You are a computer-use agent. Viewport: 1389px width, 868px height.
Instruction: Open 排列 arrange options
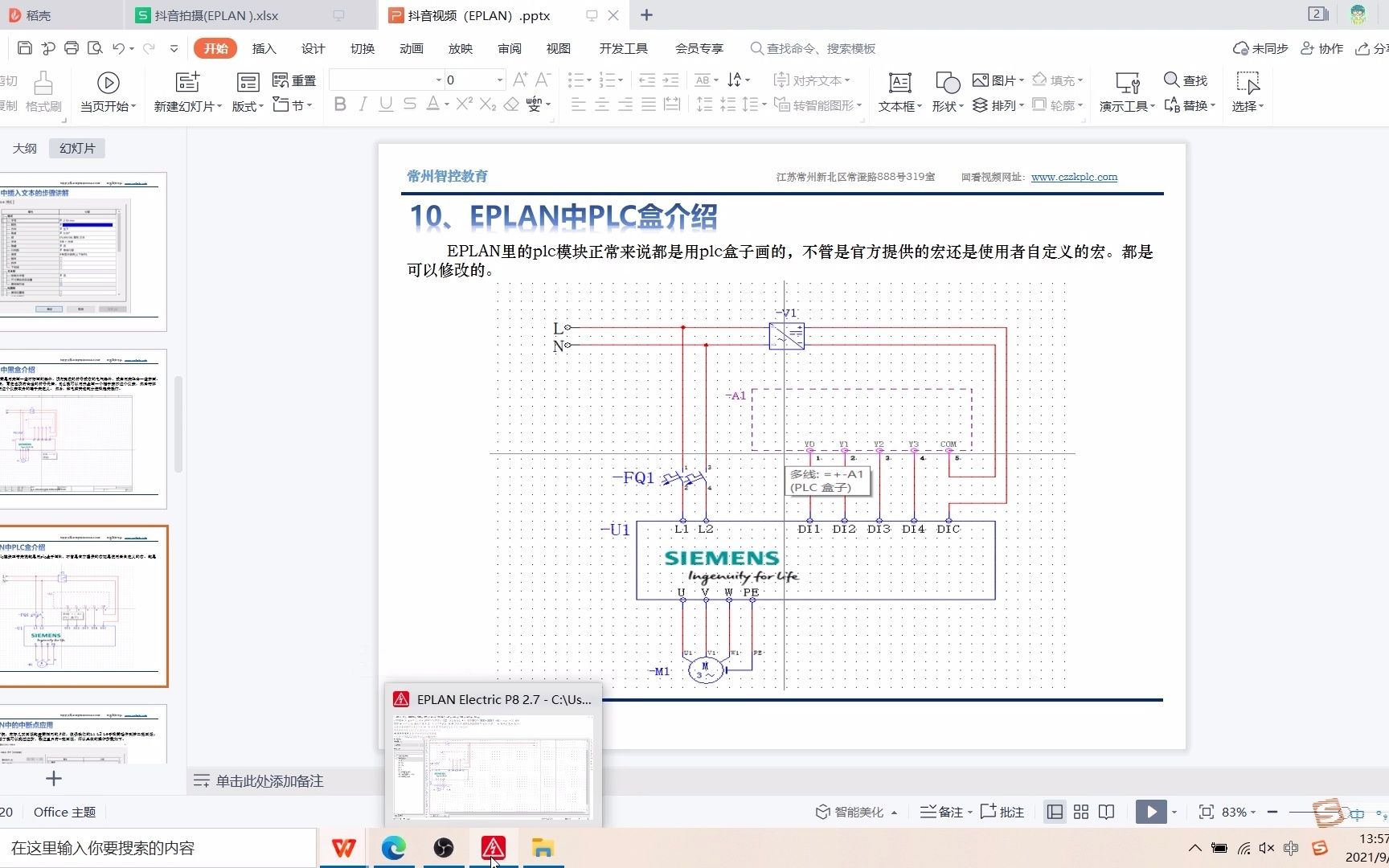point(998,104)
